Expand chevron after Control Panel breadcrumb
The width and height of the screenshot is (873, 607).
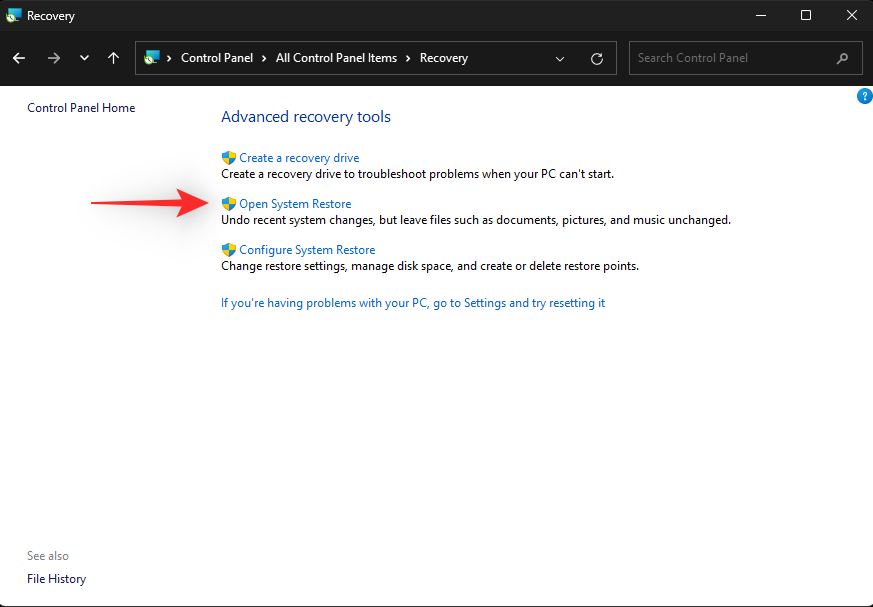point(264,58)
